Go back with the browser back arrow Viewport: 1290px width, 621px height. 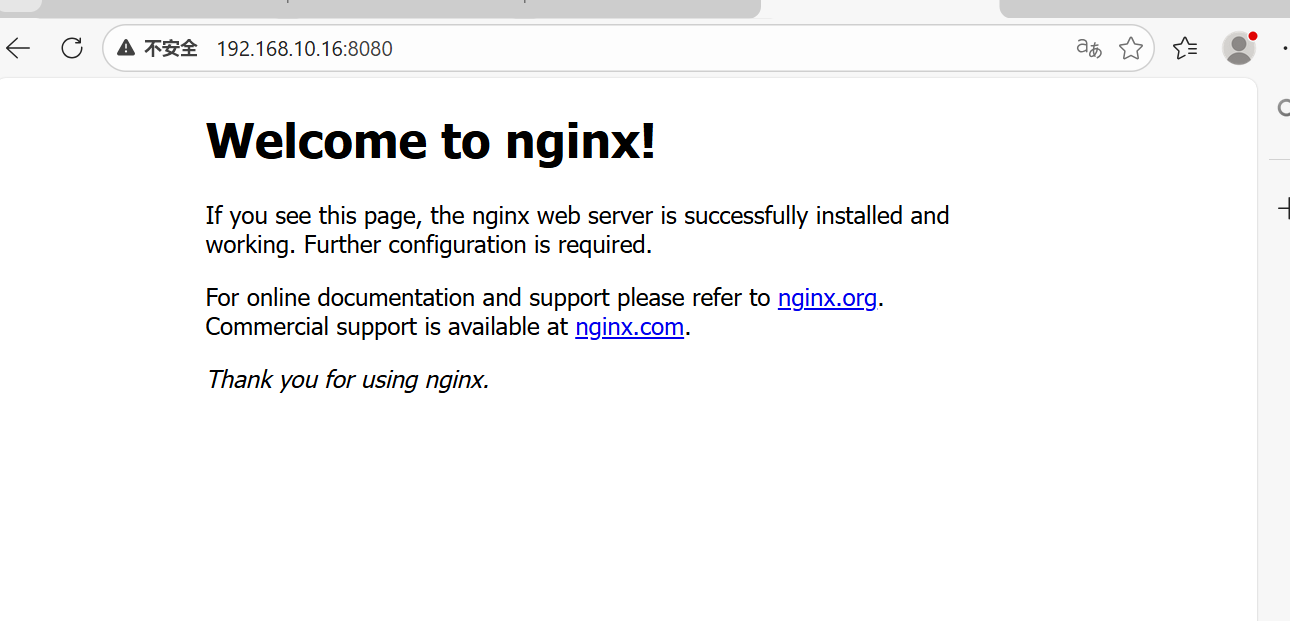(18, 48)
